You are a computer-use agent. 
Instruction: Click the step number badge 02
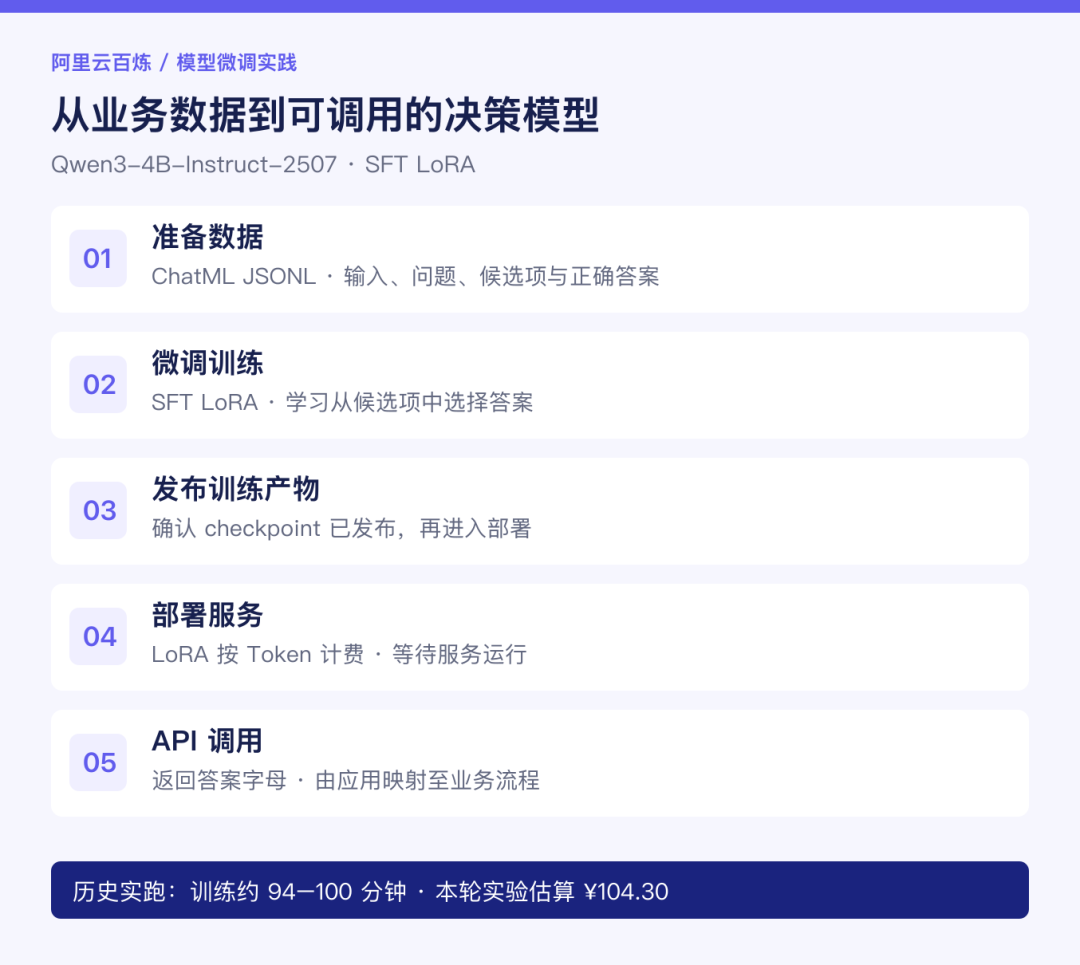(x=98, y=384)
